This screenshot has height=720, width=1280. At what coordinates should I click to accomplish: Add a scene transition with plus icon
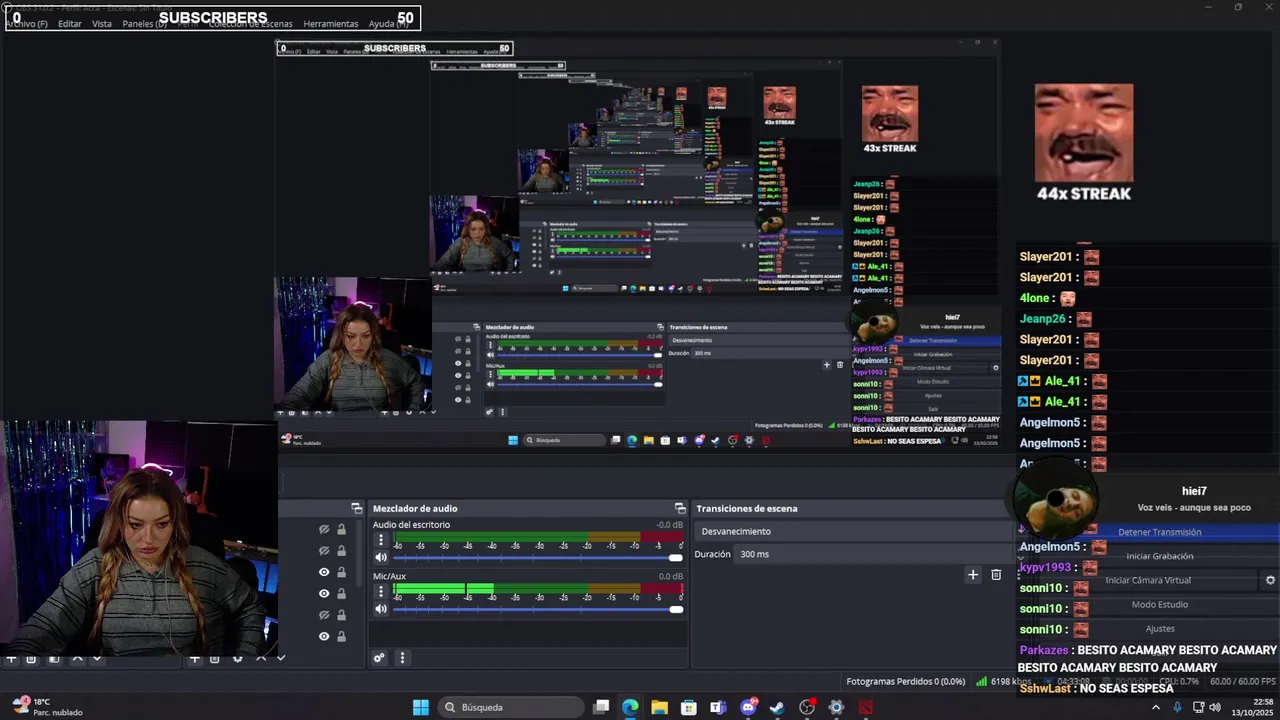click(972, 574)
